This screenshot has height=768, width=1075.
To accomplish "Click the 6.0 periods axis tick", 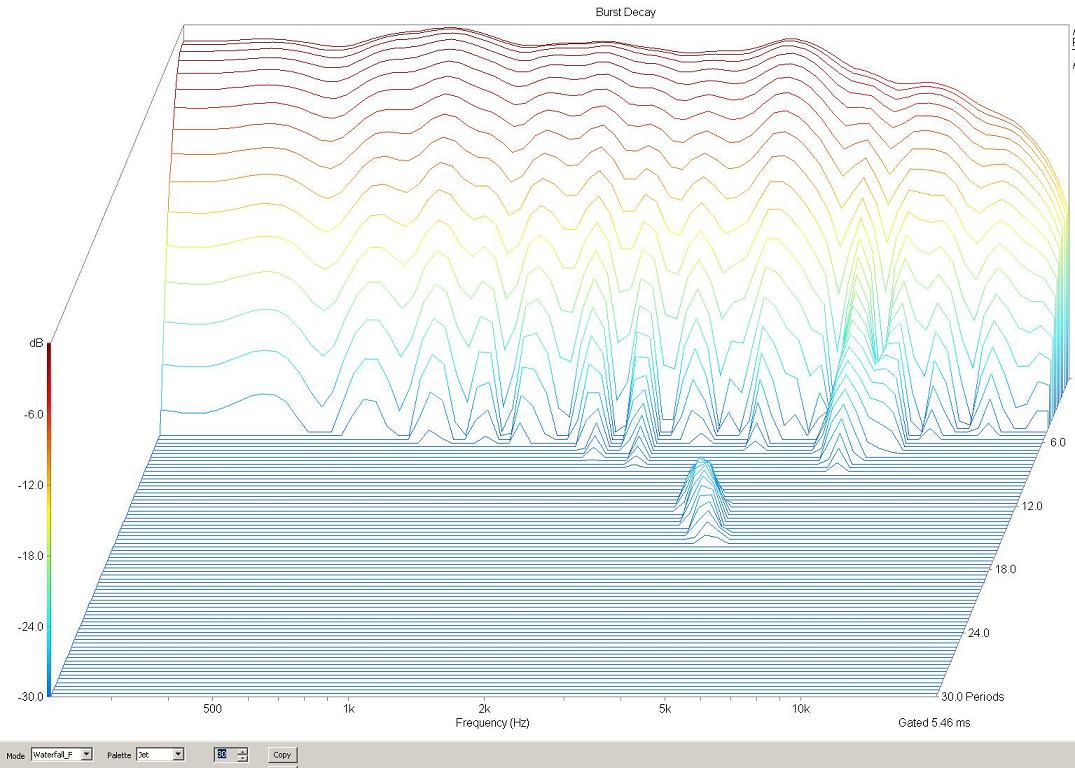I will coord(1056,442).
